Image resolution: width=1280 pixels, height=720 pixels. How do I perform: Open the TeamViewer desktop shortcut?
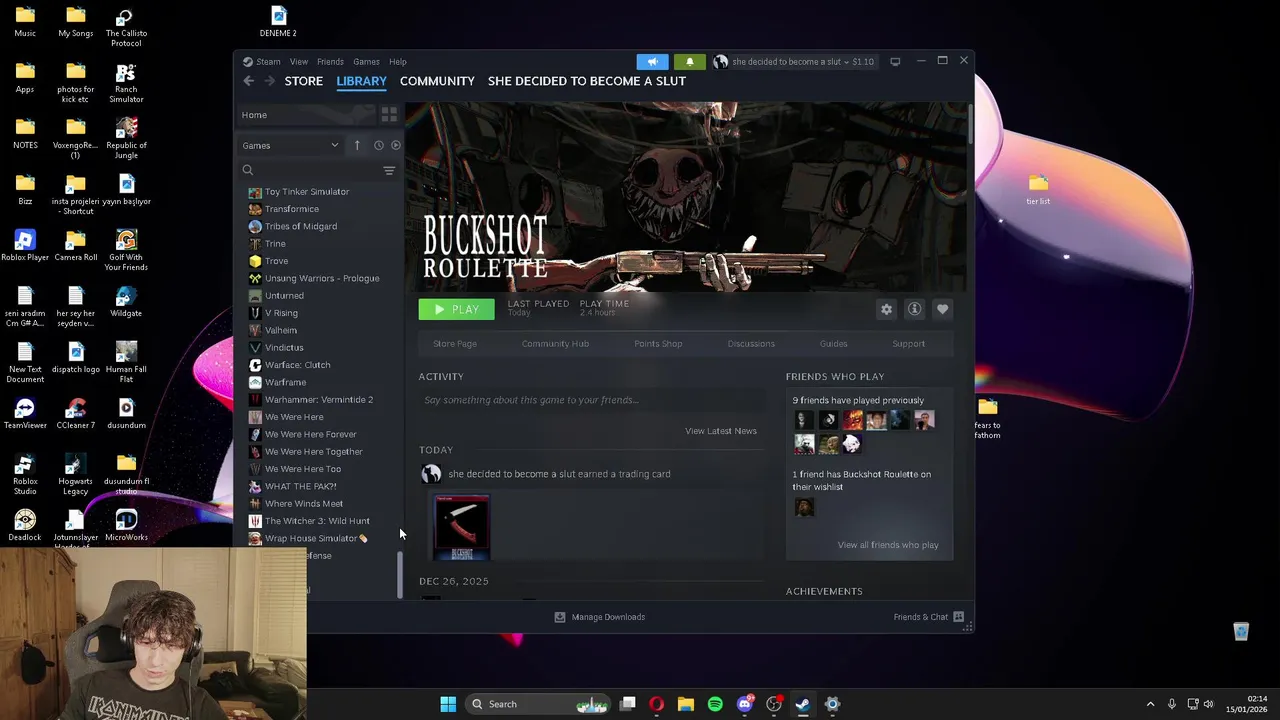(x=25, y=413)
